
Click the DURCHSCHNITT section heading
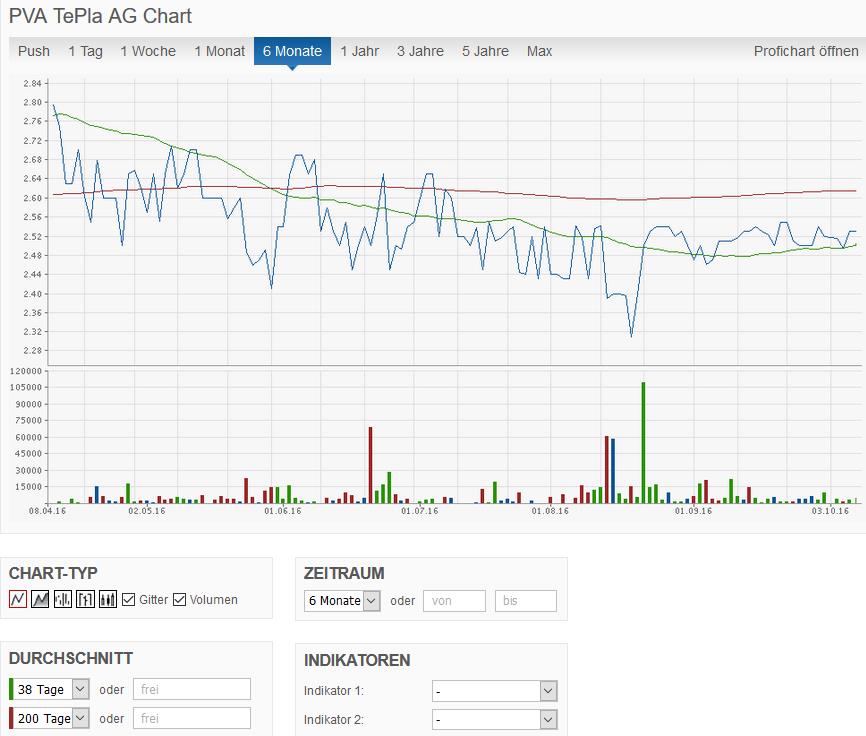pos(71,658)
